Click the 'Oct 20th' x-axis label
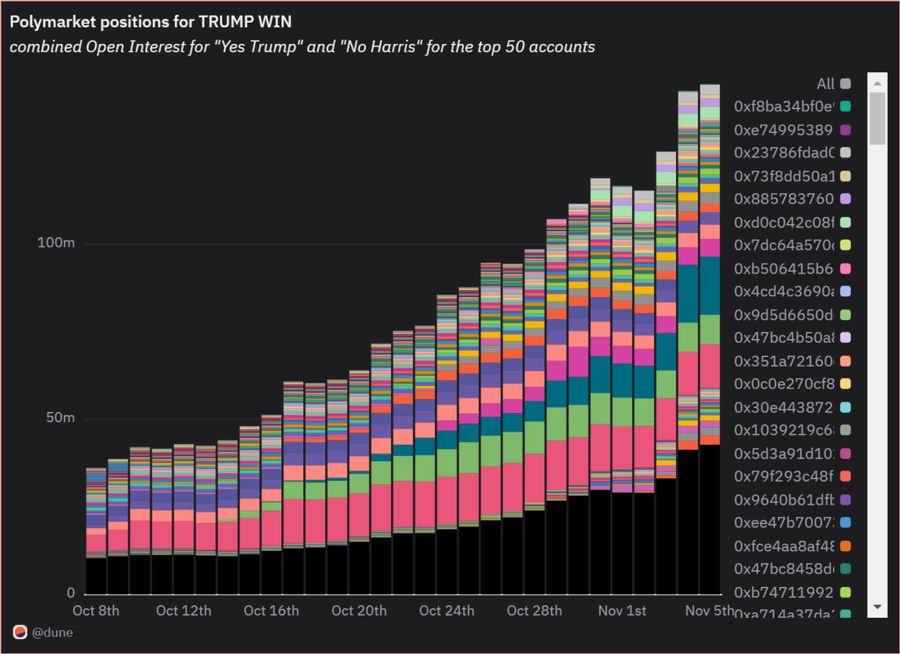The height and width of the screenshot is (654, 900). (x=359, y=610)
